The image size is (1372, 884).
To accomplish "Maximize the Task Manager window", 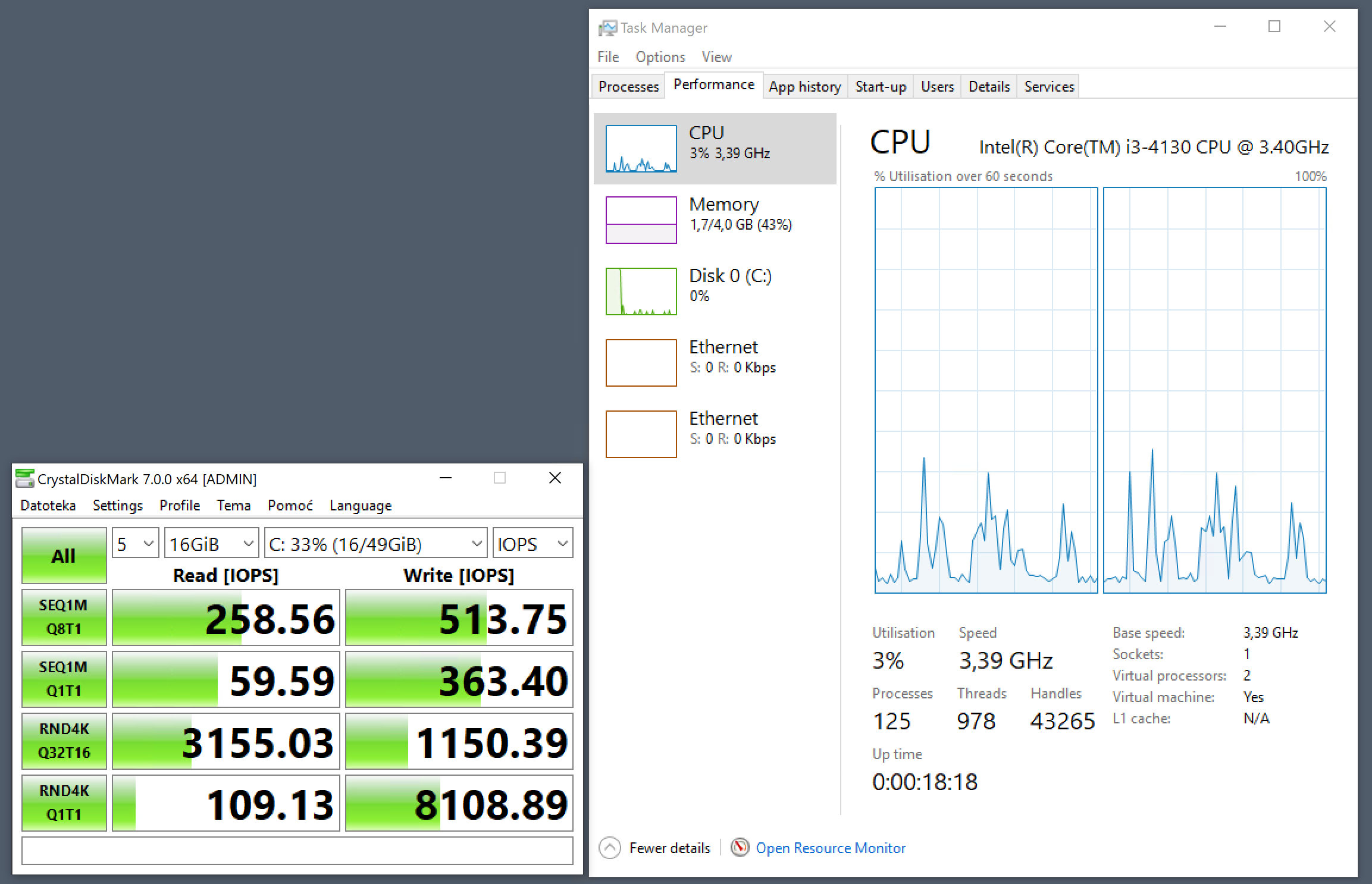I will (1274, 27).
